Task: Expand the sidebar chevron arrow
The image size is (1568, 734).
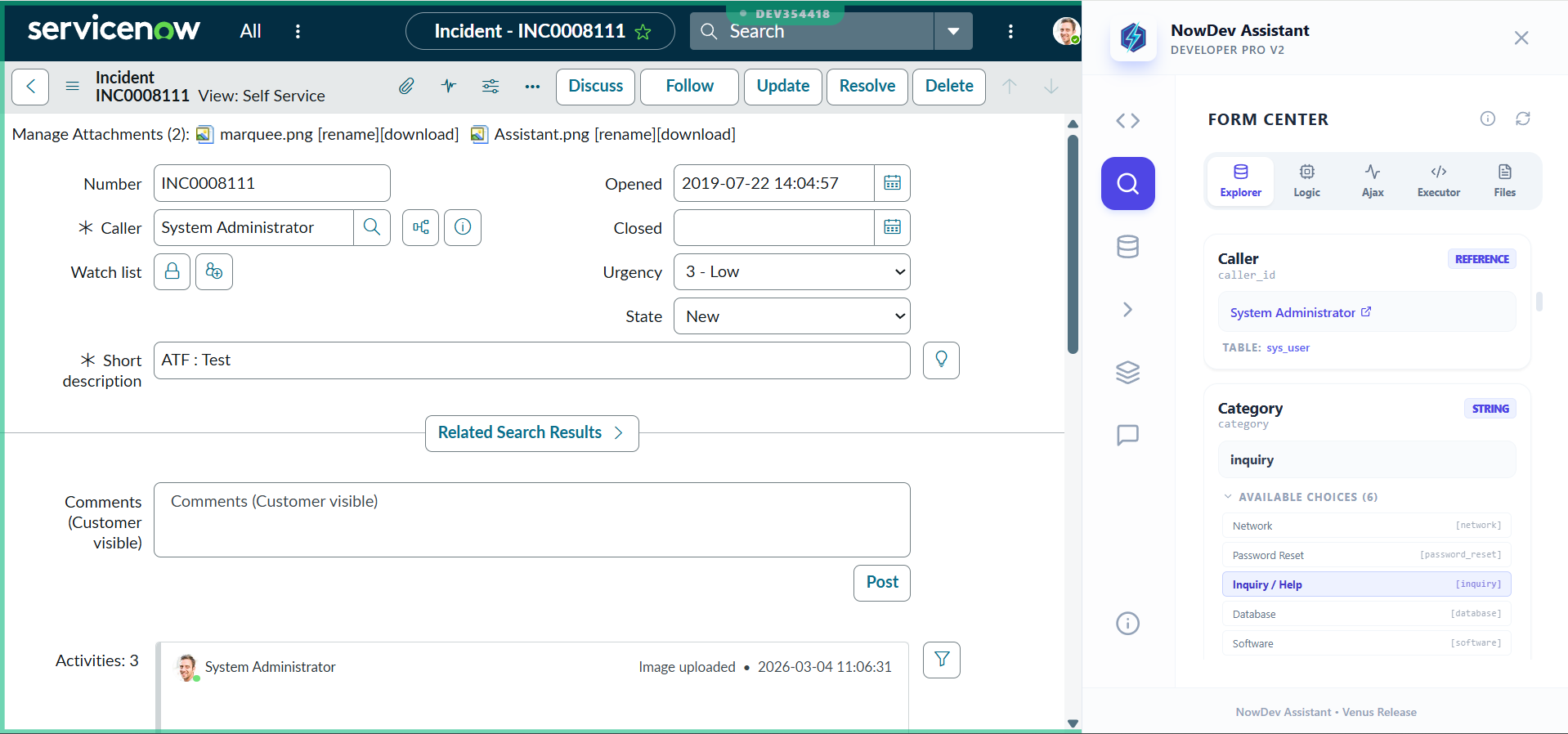Action: pyautogui.click(x=1128, y=310)
